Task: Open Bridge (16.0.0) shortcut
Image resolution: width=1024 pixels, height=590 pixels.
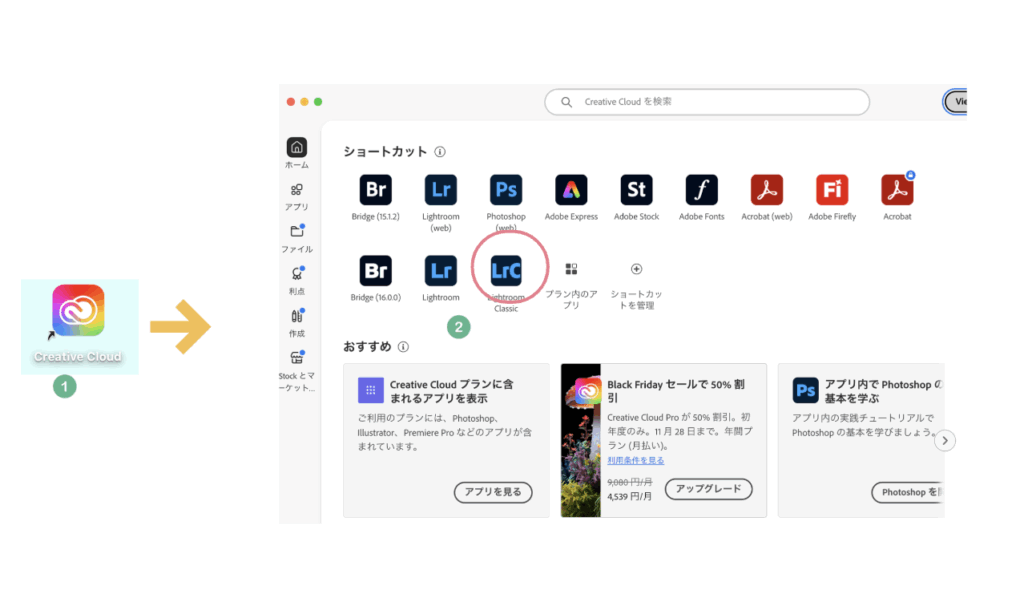Action: tap(376, 270)
